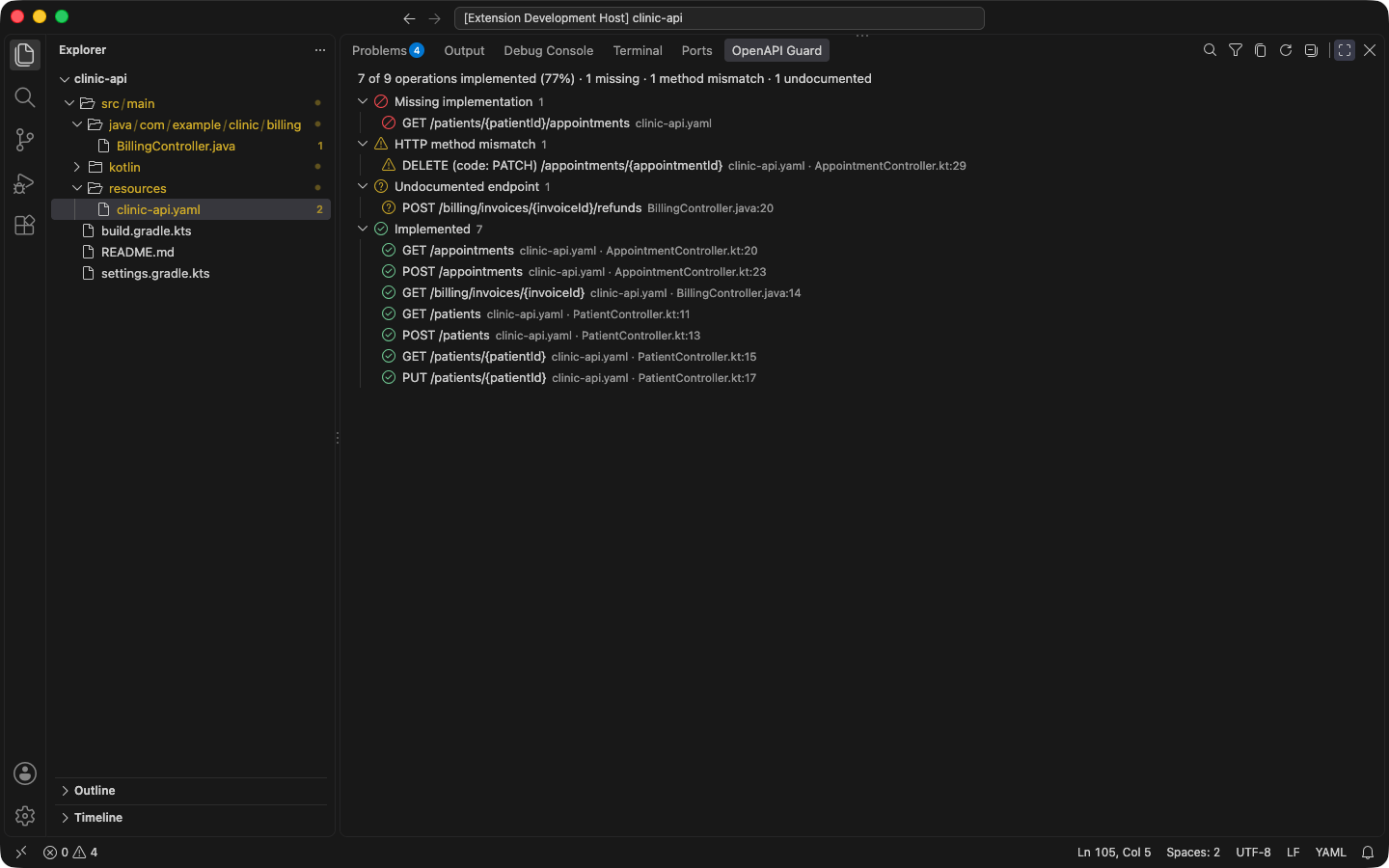The height and width of the screenshot is (868, 1389).
Task: Open the Source Control view
Action: [25, 140]
